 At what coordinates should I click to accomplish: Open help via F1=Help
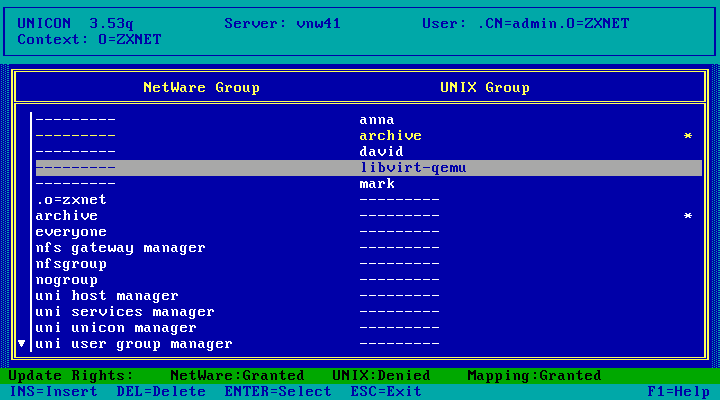(x=679, y=392)
